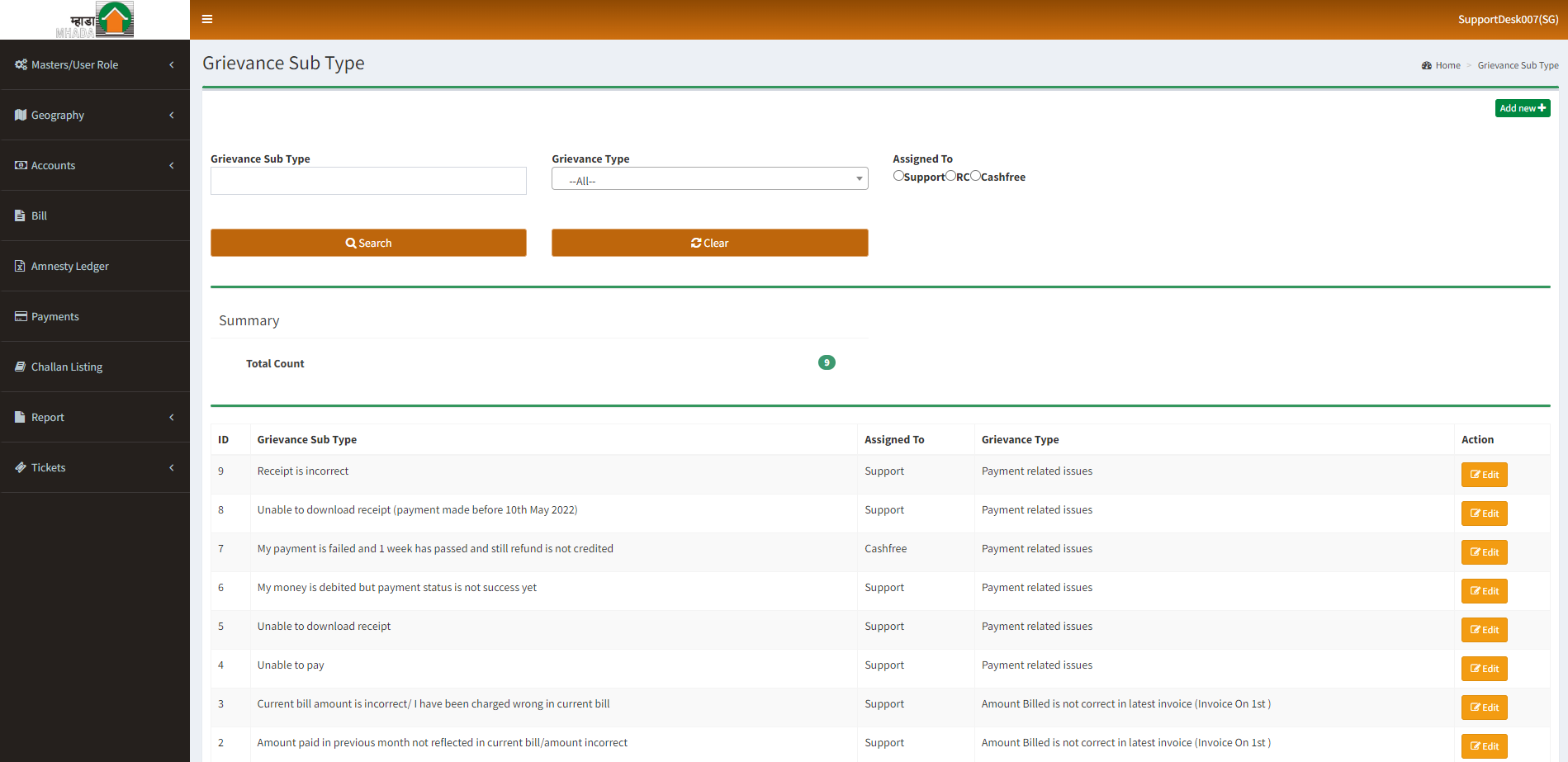This screenshot has width=1568, height=762.
Task: Open the Accounts sidebar menu
Action: (53, 165)
